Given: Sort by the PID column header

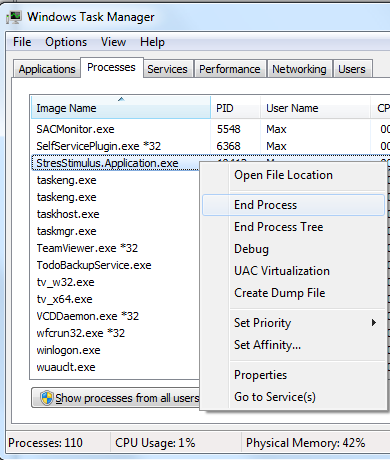Looking at the screenshot, I should point(235,108).
